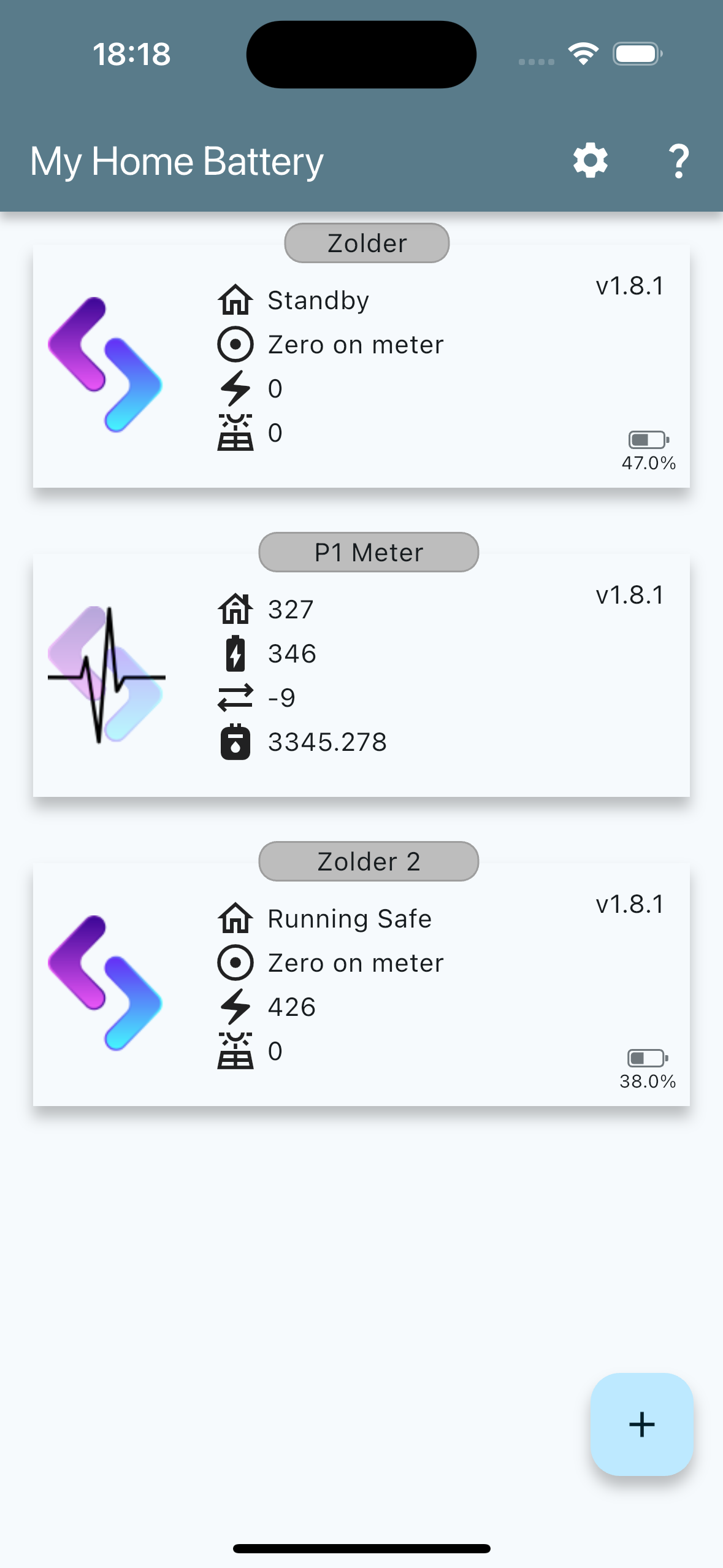
Task: Tap the Zolder 47.0% battery level icon
Action: click(x=648, y=440)
